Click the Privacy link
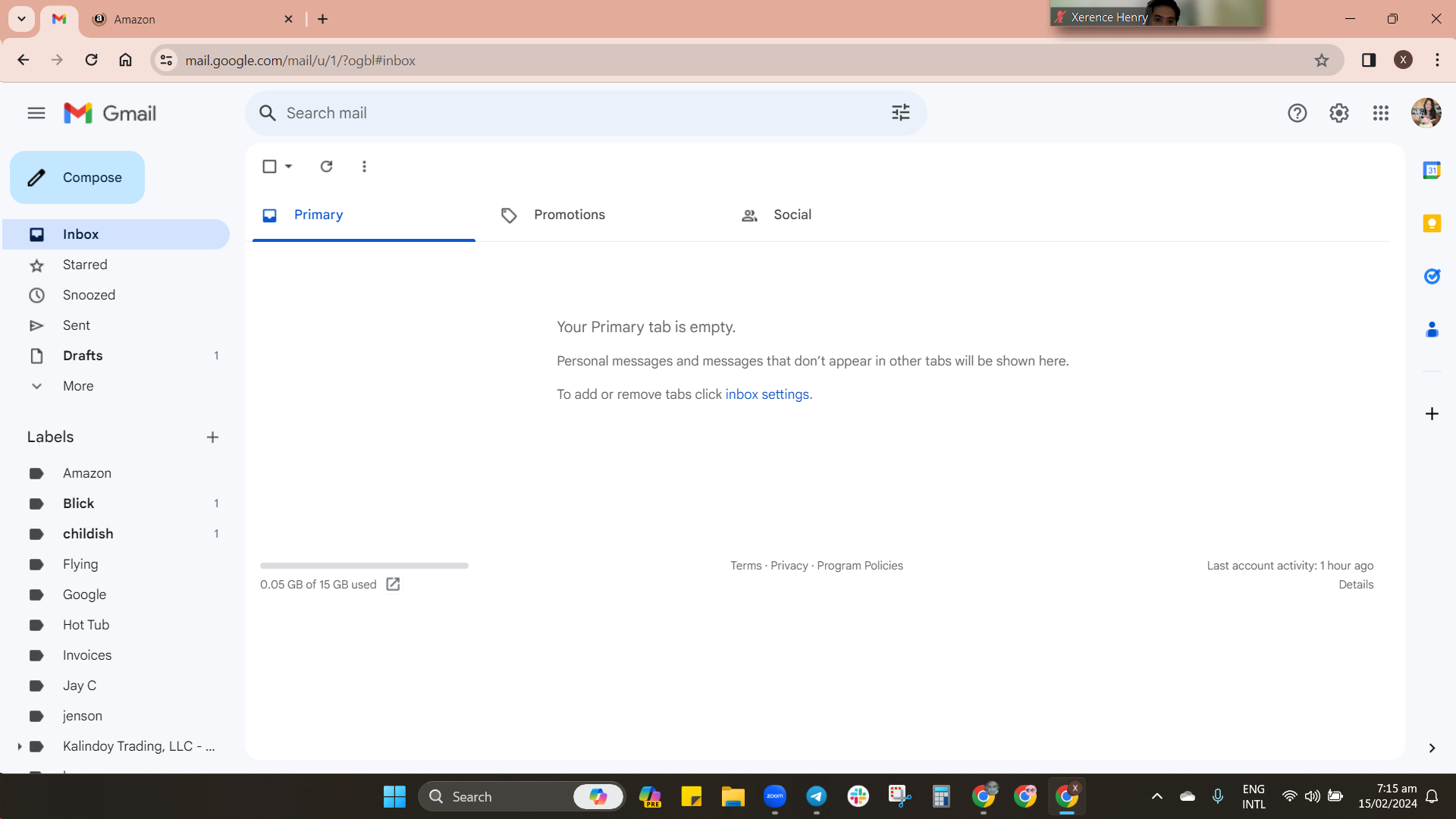The height and width of the screenshot is (819, 1456). point(789,566)
